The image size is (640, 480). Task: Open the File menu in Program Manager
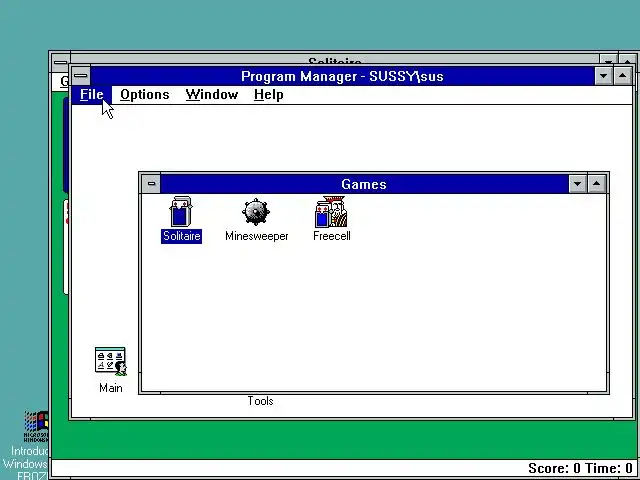pos(92,95)
